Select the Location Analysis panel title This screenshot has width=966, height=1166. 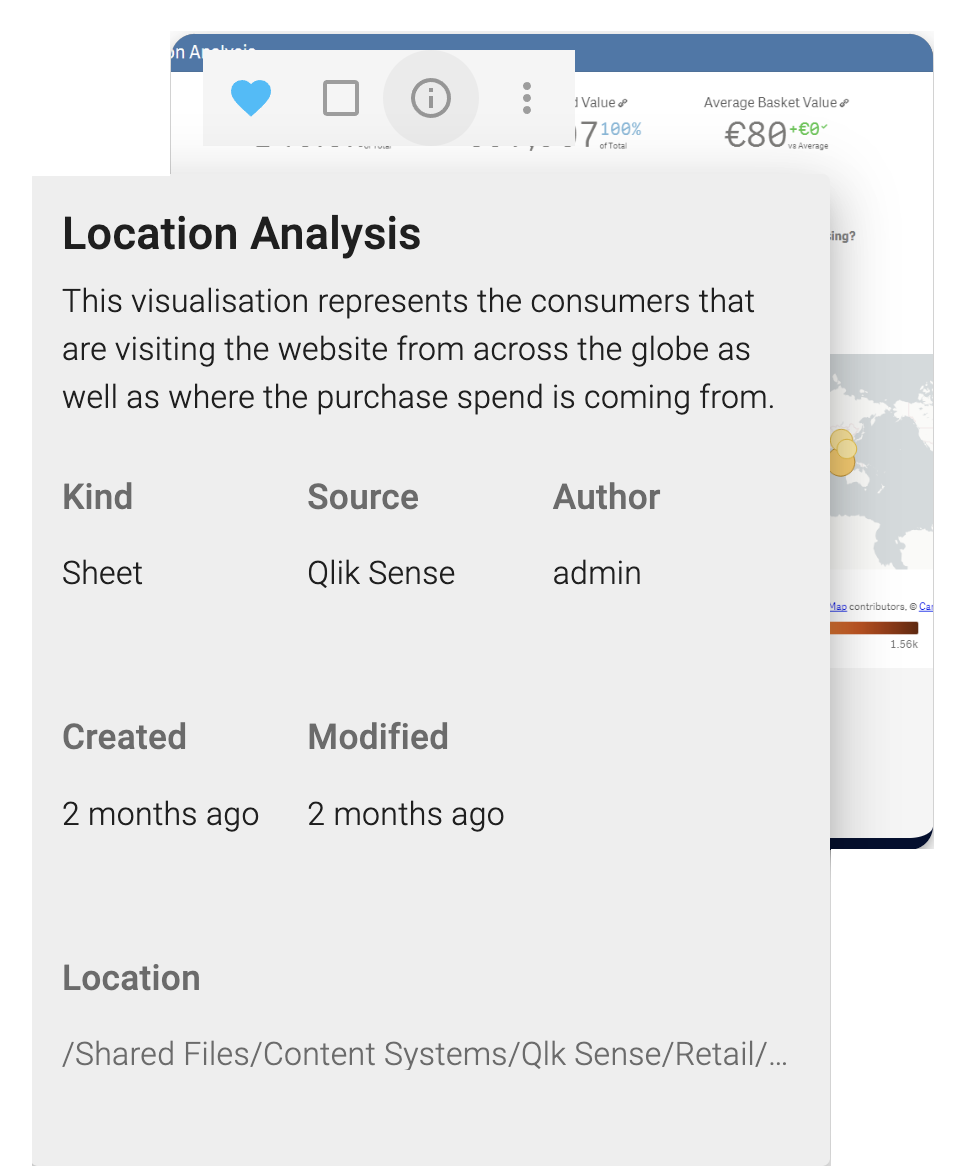[x=242, y=233]
